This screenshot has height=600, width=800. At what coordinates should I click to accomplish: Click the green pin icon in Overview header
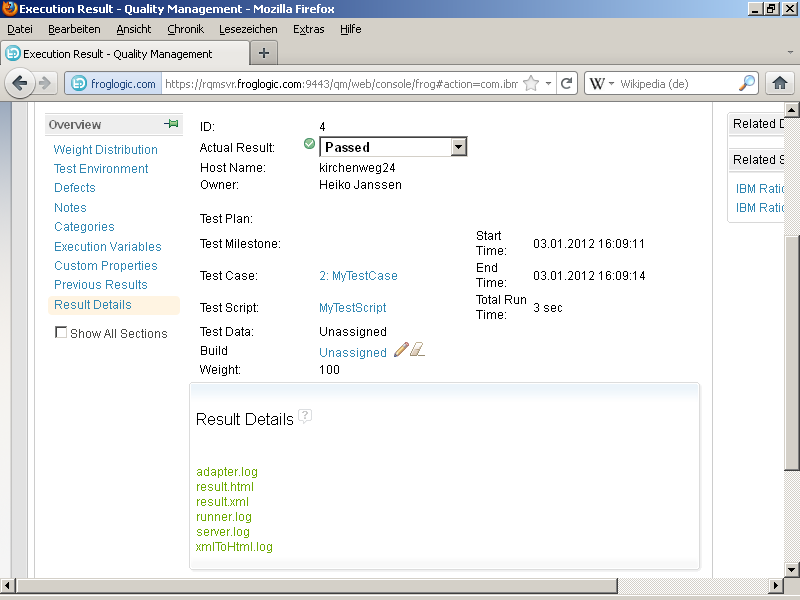(171, 124)
